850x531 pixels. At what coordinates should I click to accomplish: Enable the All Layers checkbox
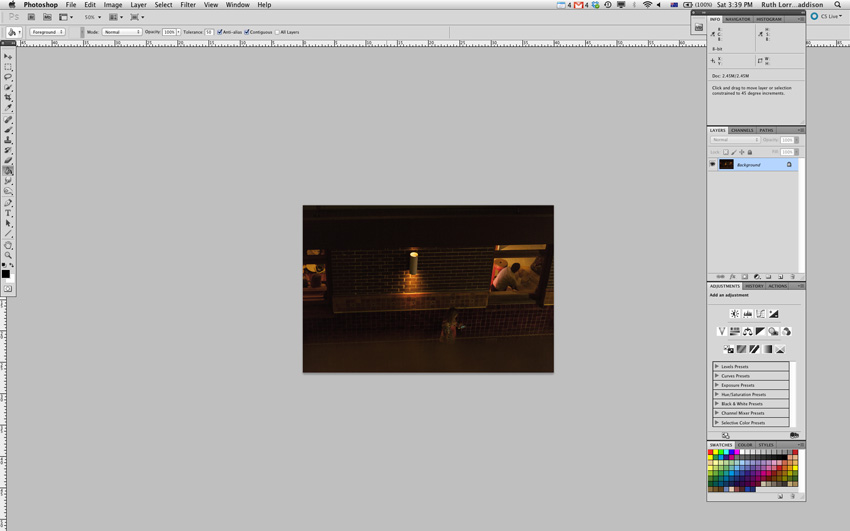[x=277, y=32]
